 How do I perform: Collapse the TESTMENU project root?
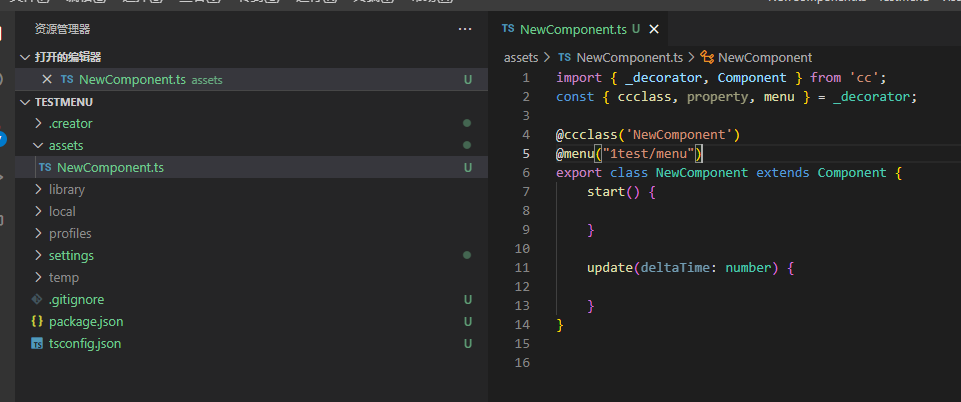(25, 101)
